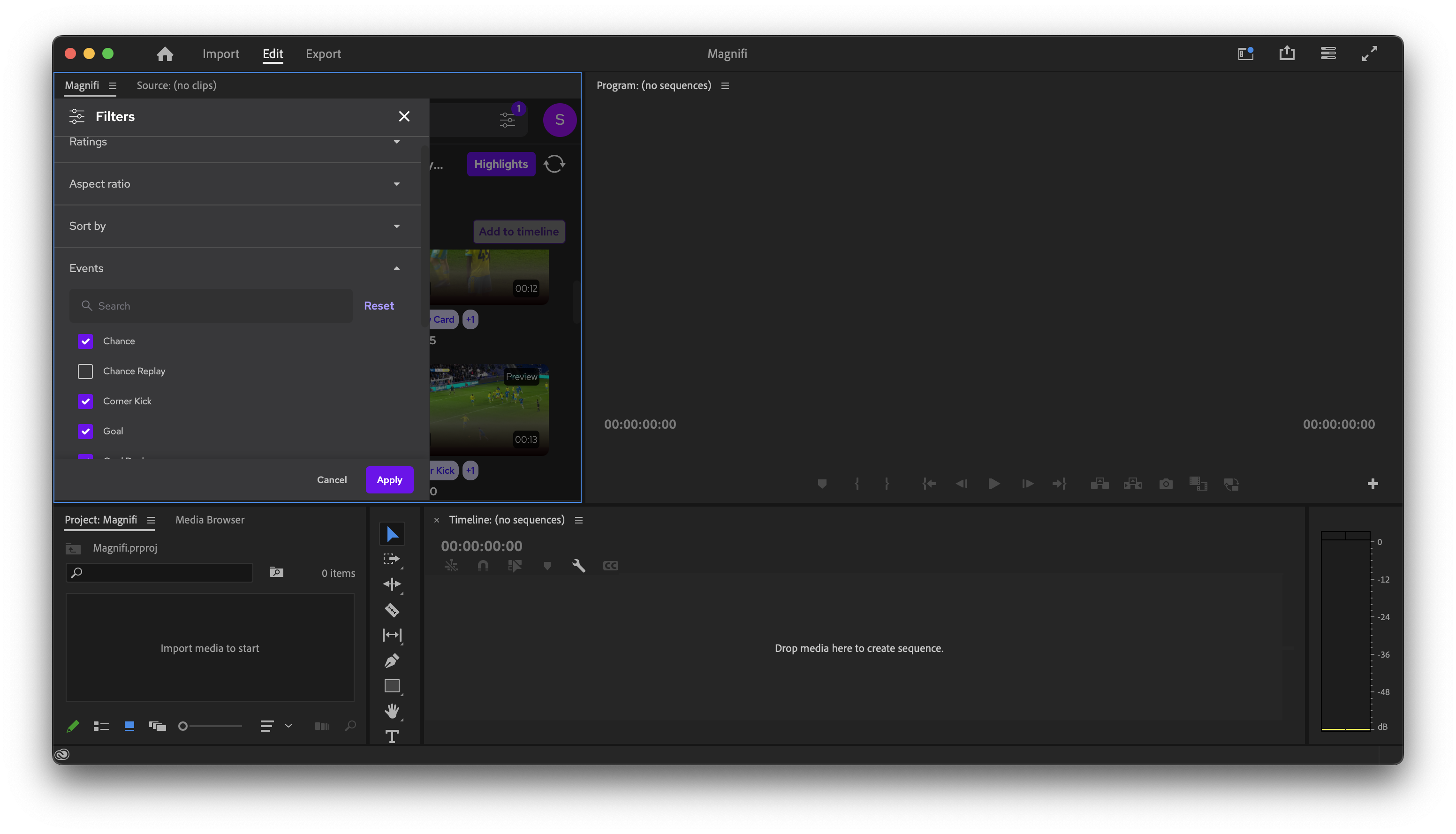The width and height of the screenshot is (1456, 834).
Task: Toggle insert sequences as nests icon
Action: pyautogui.click(x=451, y=565)
